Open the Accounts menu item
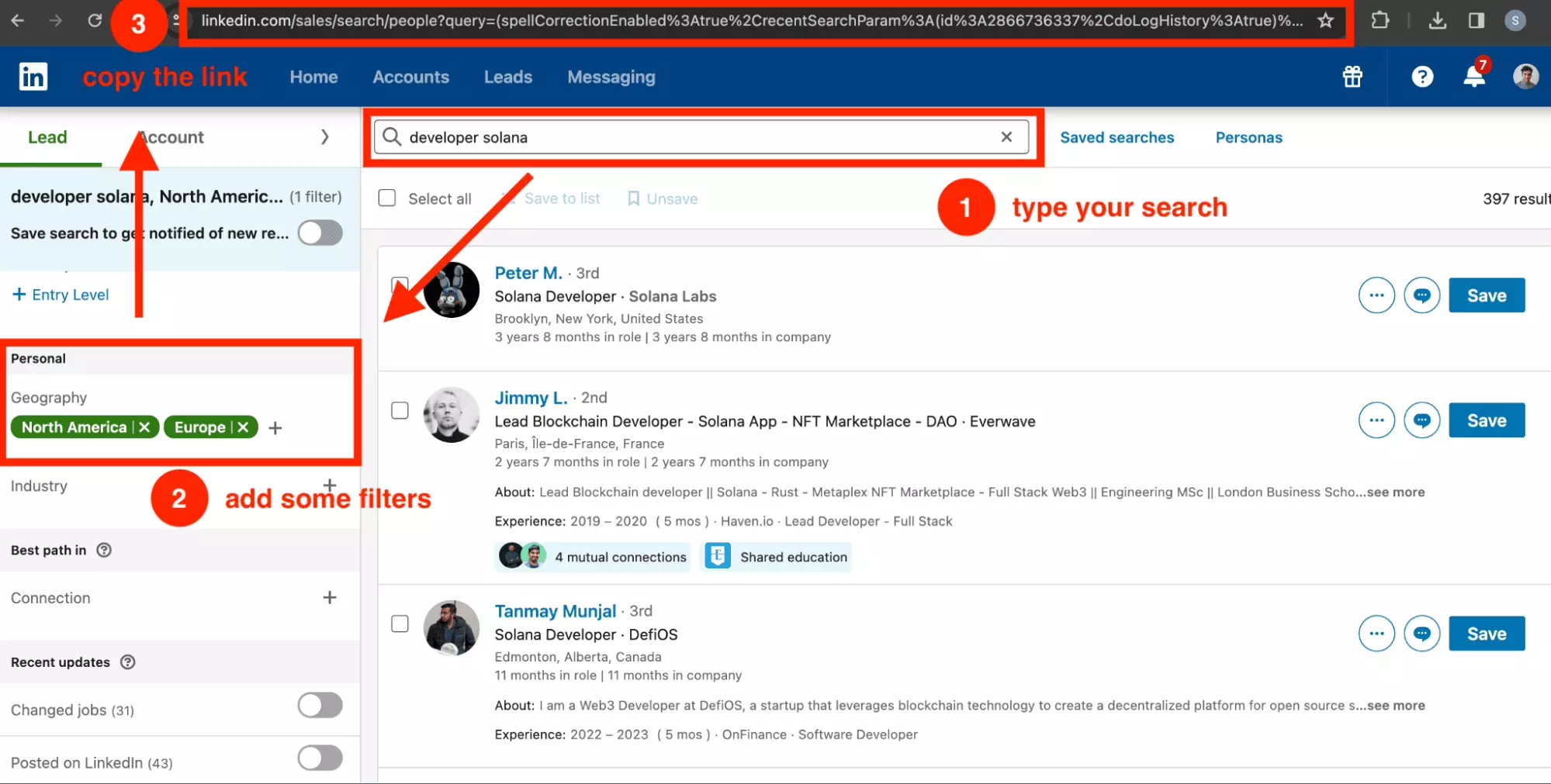This screenshot has height=784, width=1551. click(x=410, y=77)
